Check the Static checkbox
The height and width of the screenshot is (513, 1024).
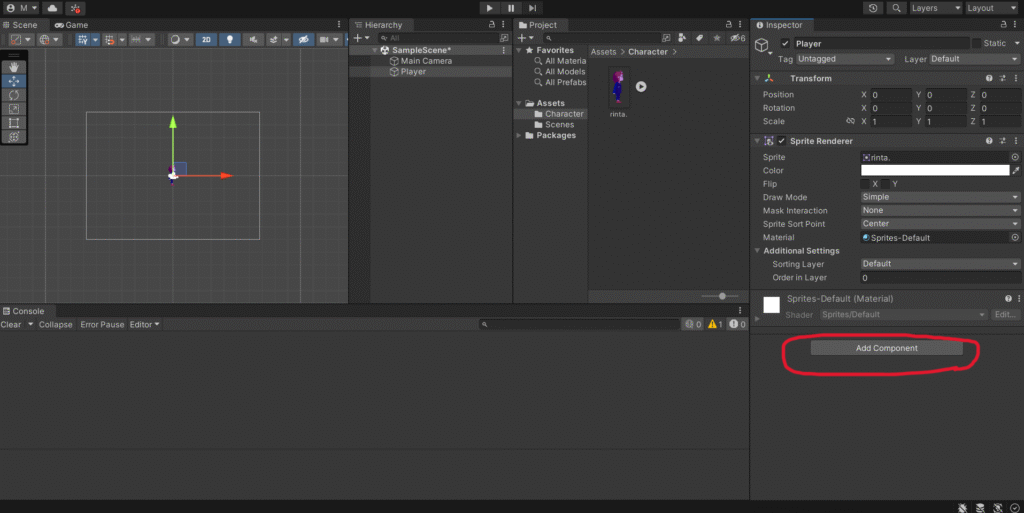[978, 44]
